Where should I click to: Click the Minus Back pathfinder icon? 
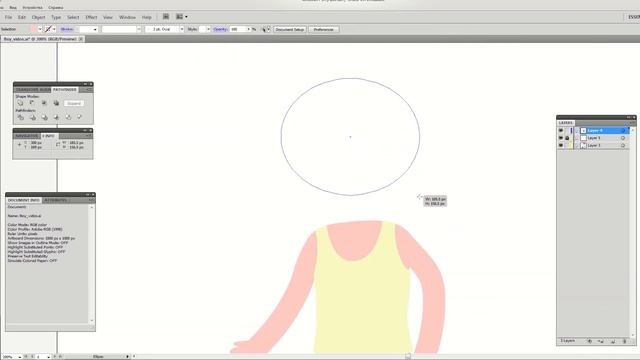pyautogui.click(x=79, y=118)
